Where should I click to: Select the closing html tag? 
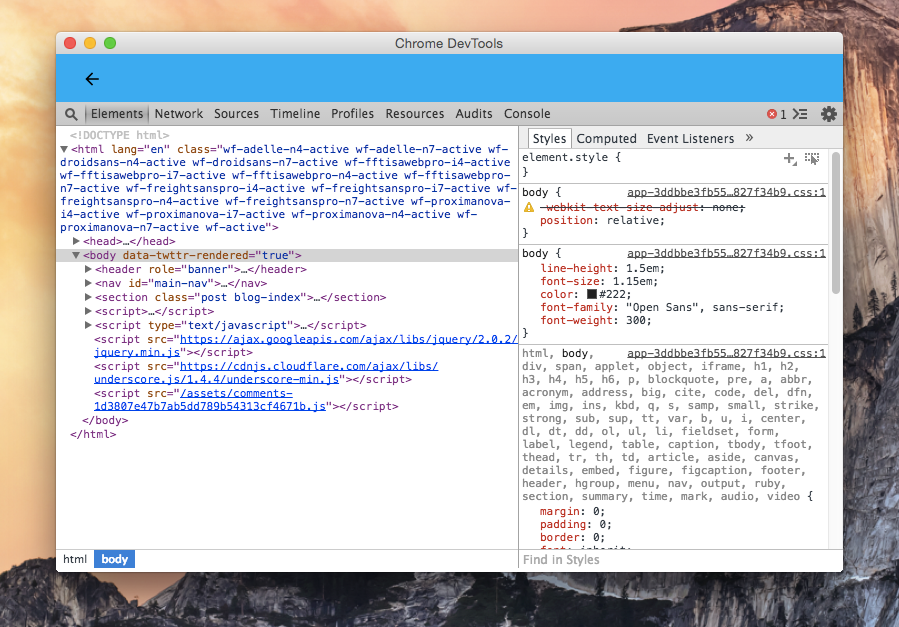tap(93, 434)
